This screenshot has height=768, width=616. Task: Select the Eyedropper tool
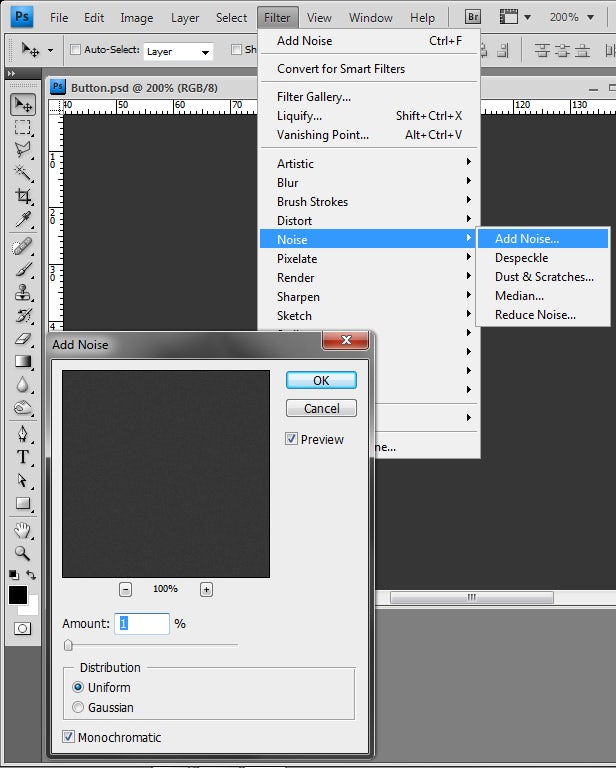click(x=23, y=219)
